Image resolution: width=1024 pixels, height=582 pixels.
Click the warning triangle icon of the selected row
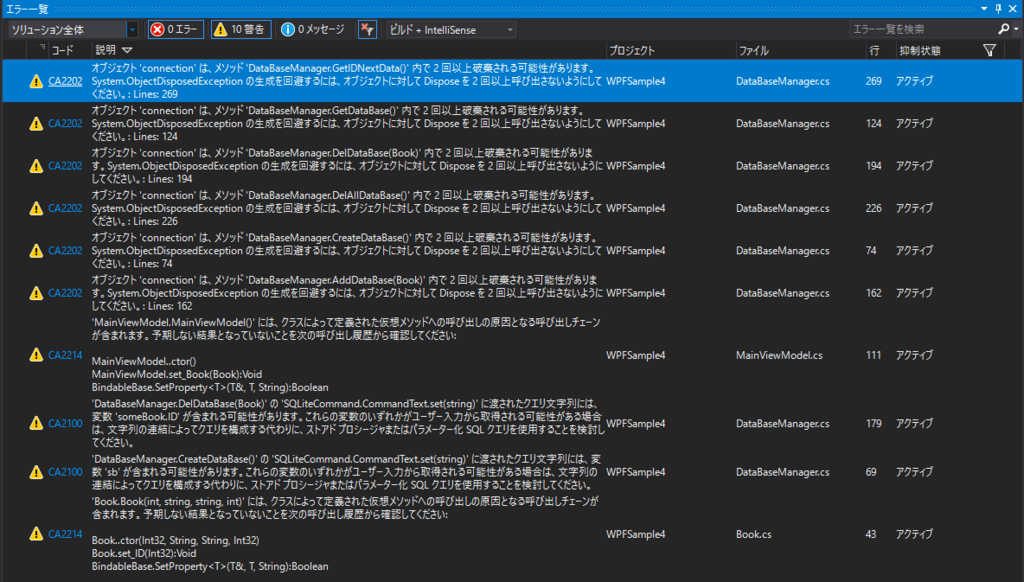[36, 81]
